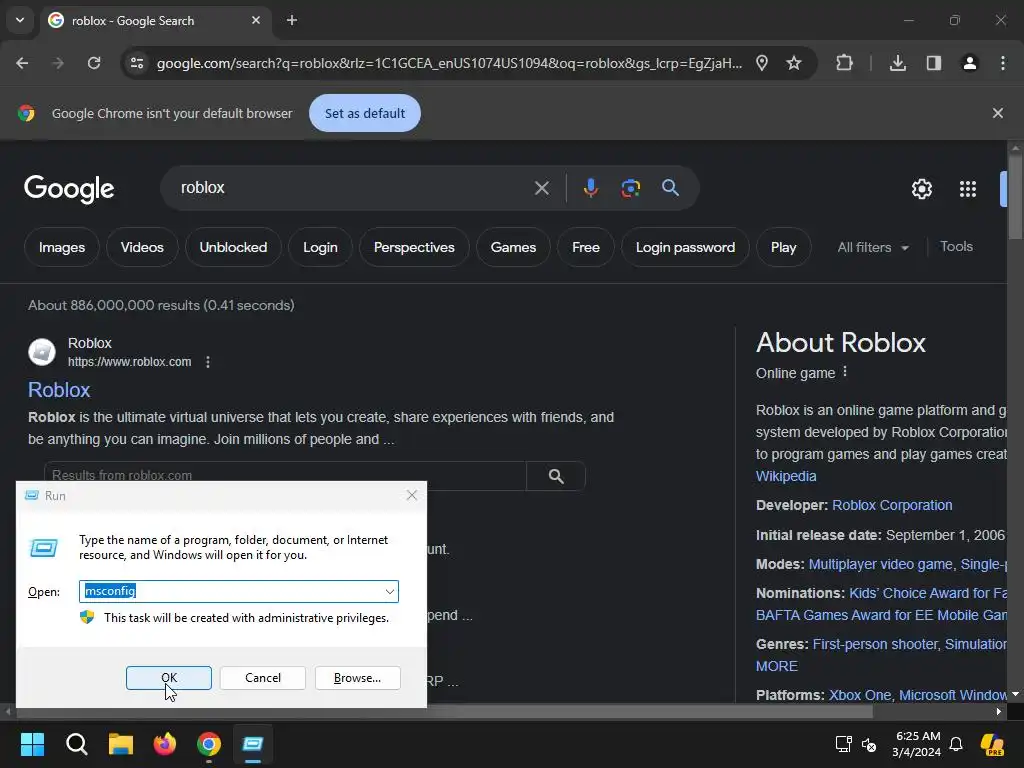Bookmark this page with the star icon

tap(793, 63)
